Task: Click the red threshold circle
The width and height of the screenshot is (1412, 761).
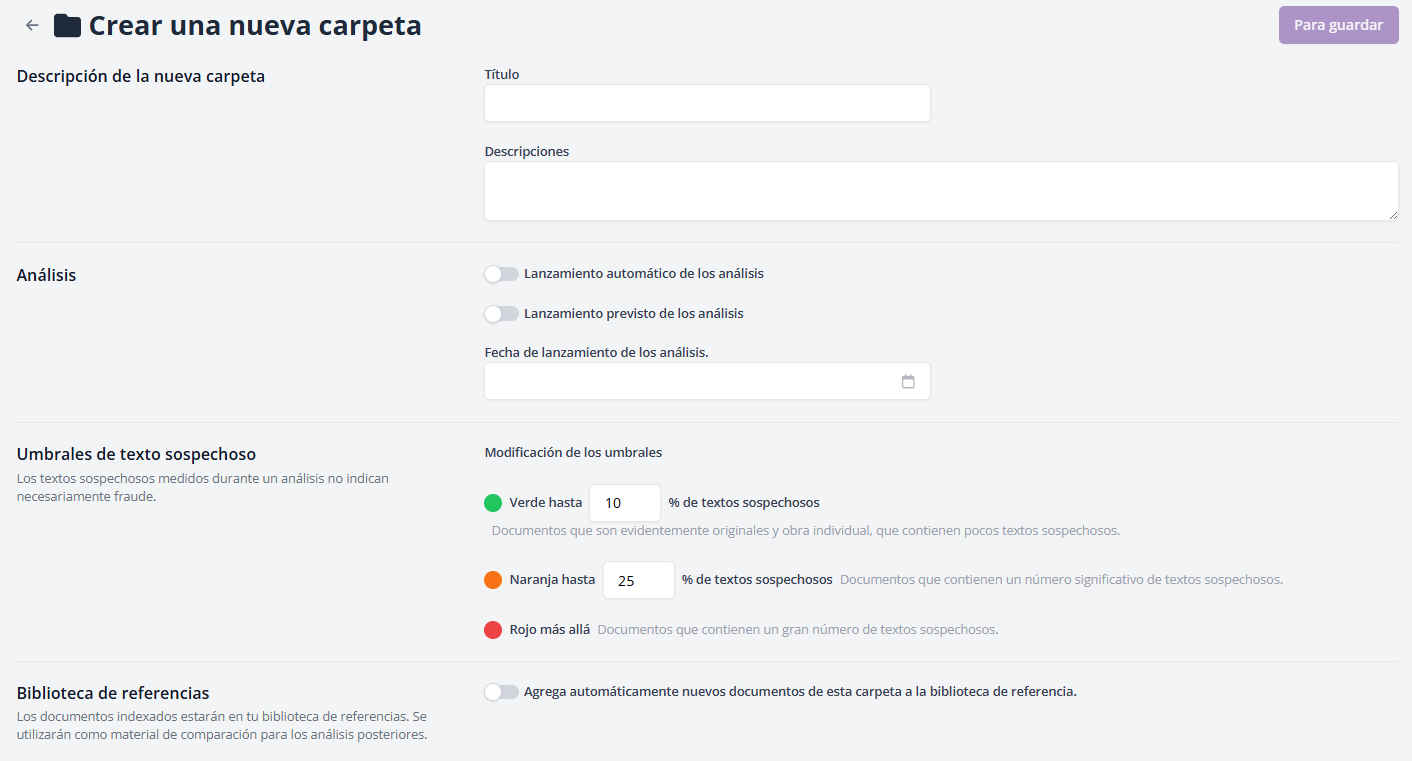Action: 493,630
